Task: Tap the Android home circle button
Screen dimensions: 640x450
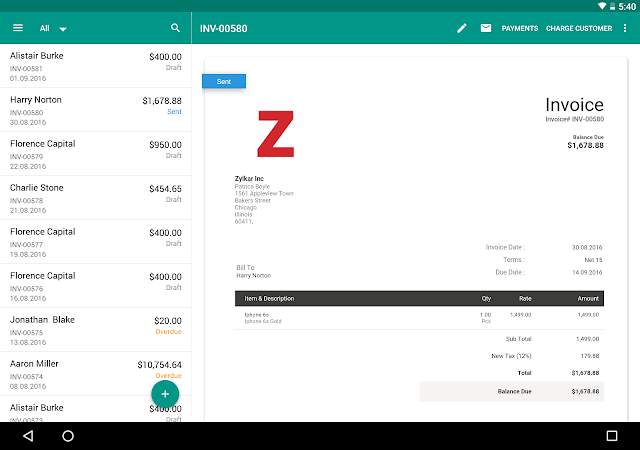Action: [x=68, y=436]
